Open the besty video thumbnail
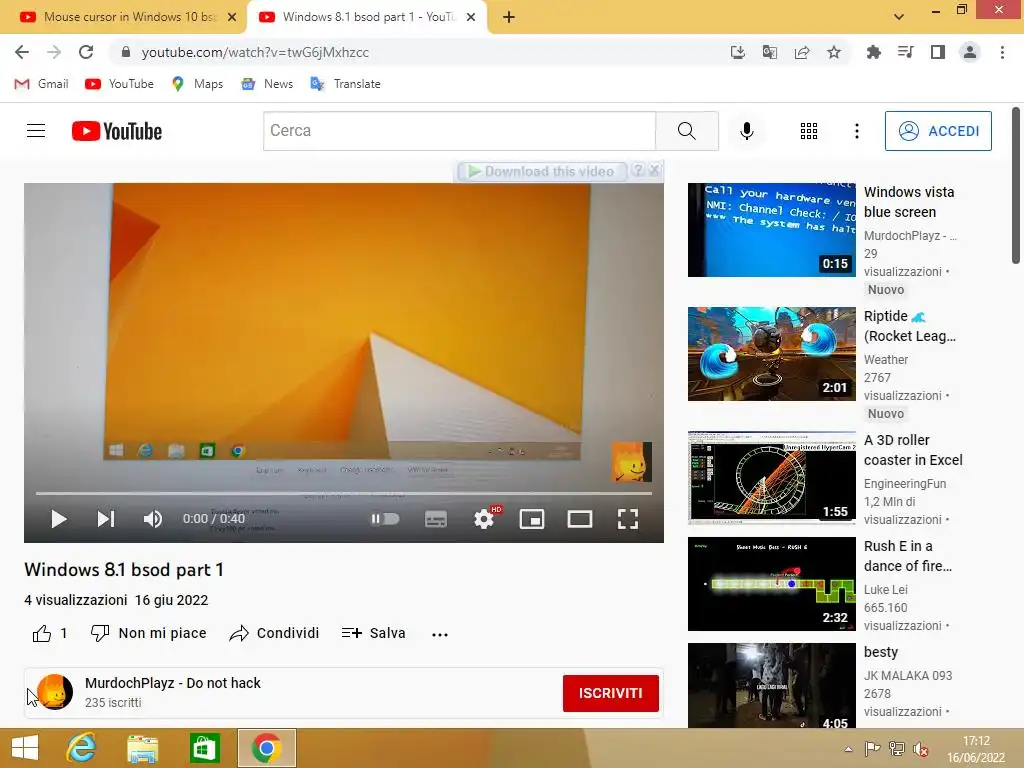 point(771,685)
